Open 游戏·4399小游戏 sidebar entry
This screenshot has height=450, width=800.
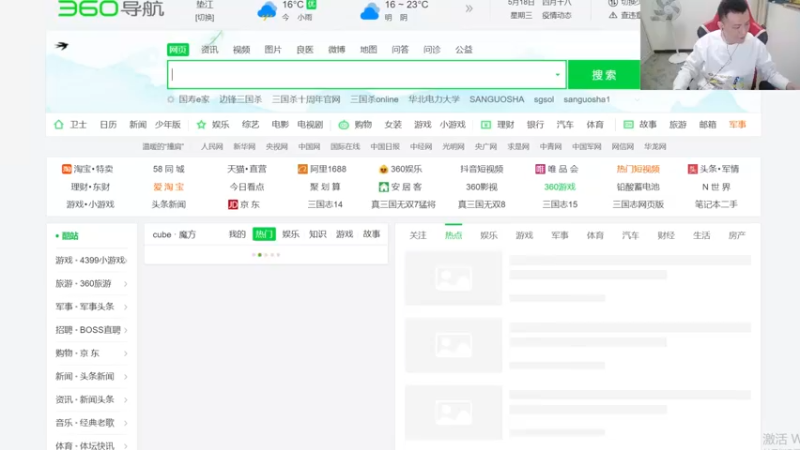pyautogui.click(x=91, y=260)
